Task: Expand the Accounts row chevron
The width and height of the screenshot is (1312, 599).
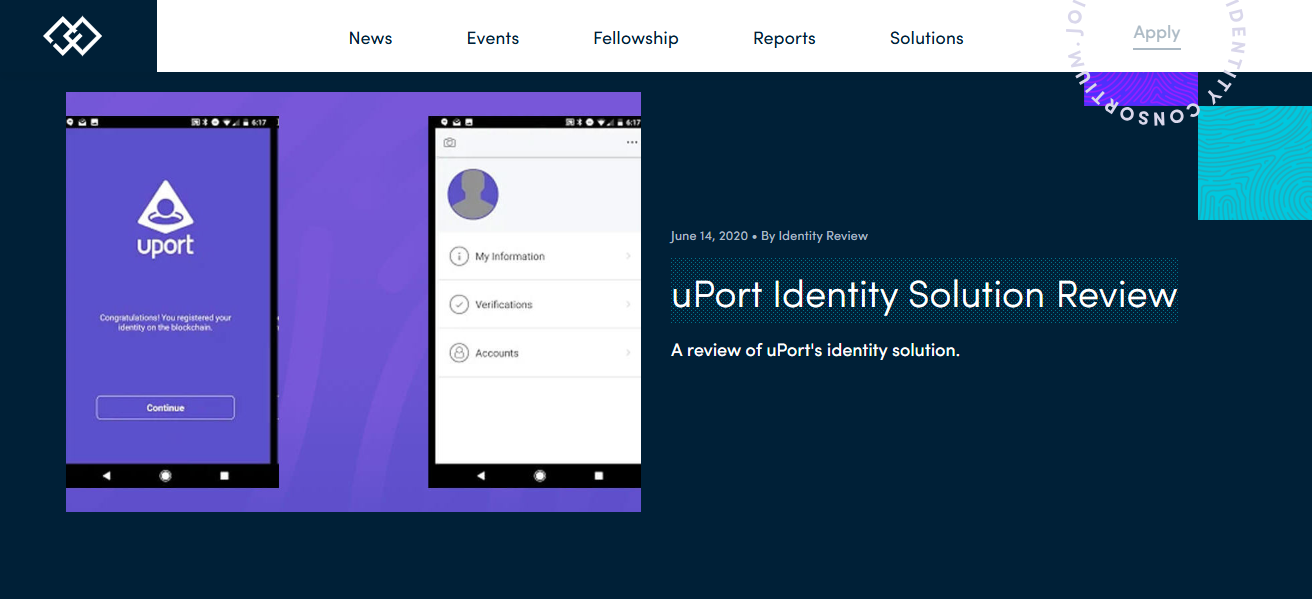Action: tap(629, 352)
